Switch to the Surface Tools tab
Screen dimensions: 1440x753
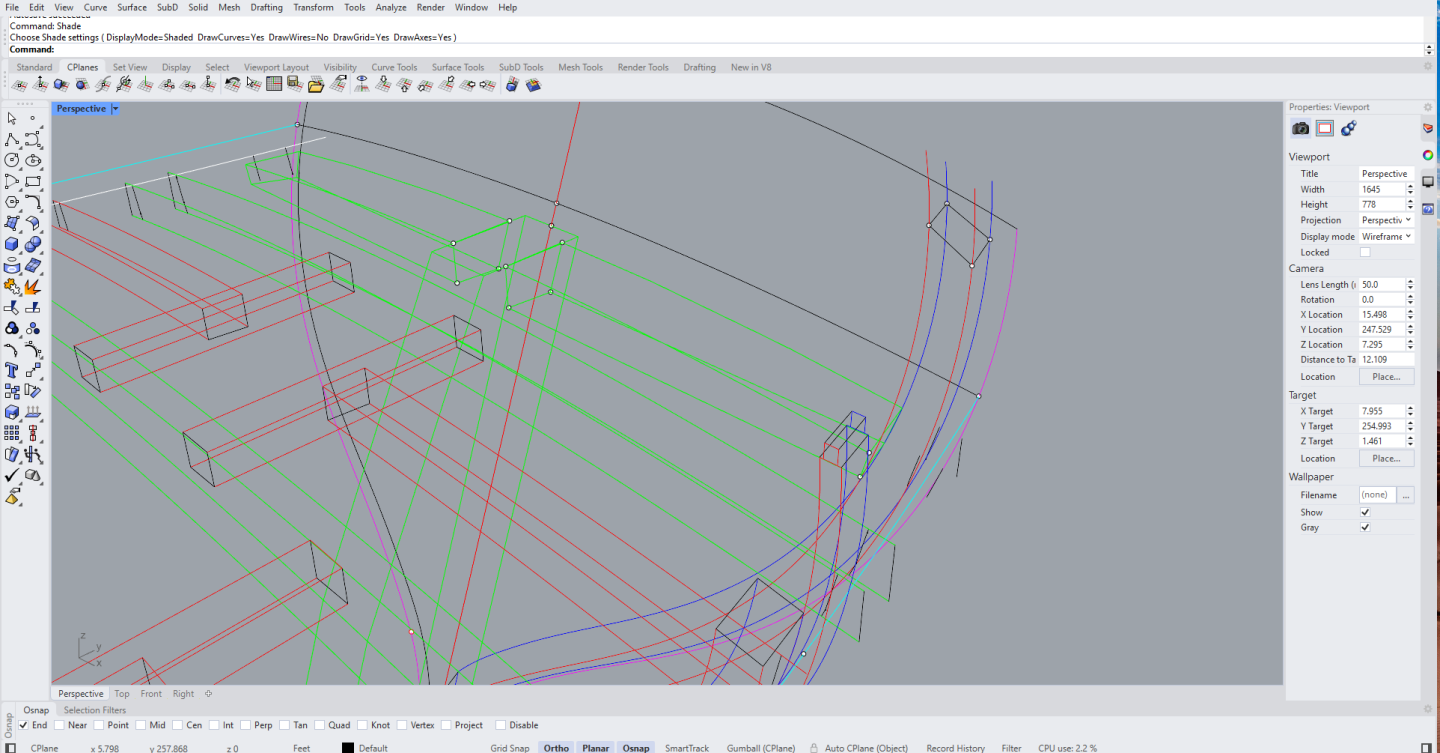pos(458,67)
